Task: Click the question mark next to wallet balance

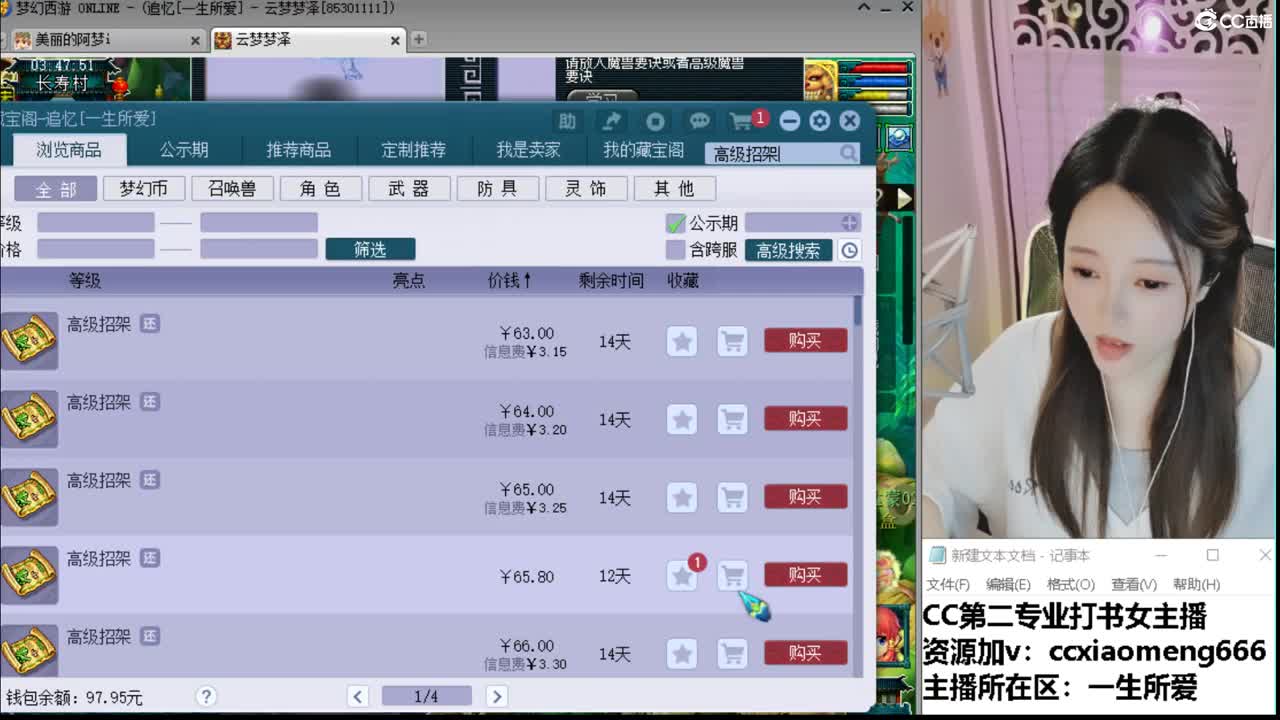Action: coord(206,696)
